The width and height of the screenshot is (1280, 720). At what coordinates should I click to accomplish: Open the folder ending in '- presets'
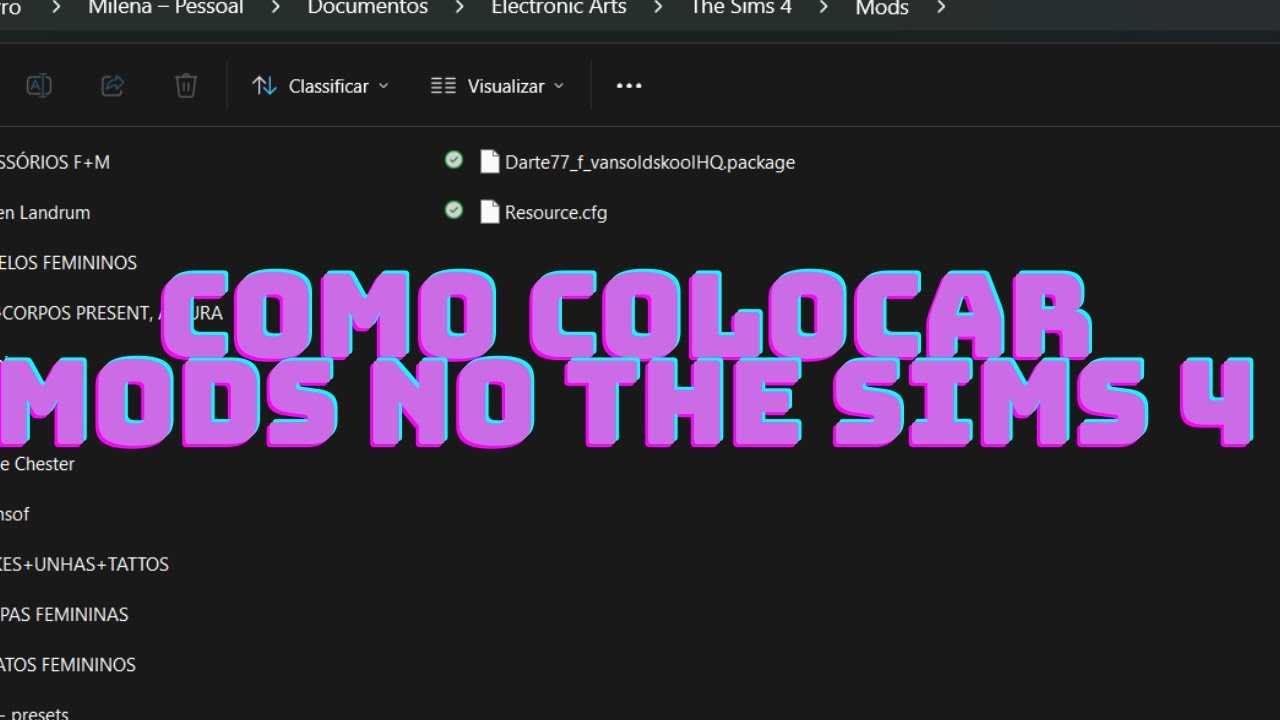(34, 713)
